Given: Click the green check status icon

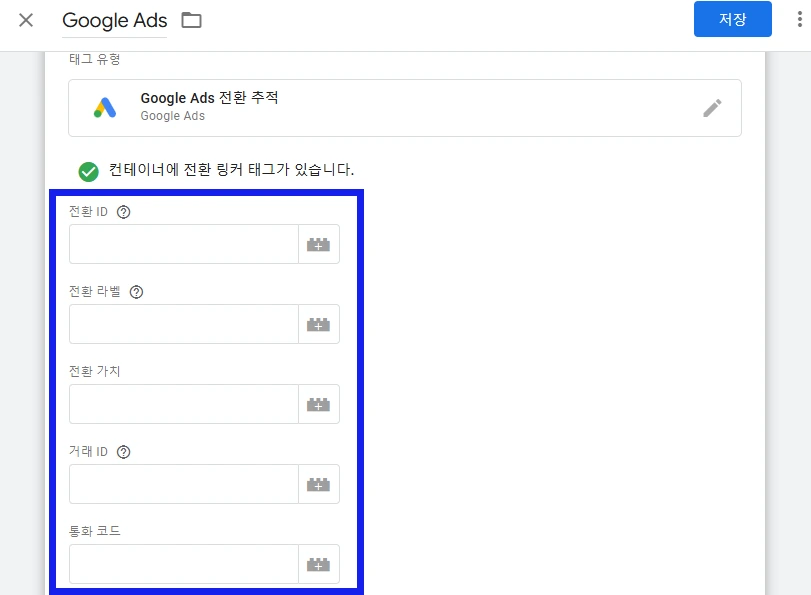Looking at the screenshot, I should (x=88, y=172).
